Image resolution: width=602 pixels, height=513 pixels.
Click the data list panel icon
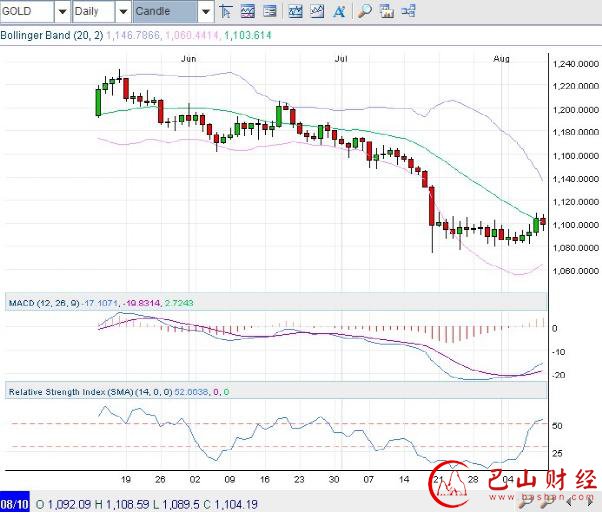[x=270, y=11]
